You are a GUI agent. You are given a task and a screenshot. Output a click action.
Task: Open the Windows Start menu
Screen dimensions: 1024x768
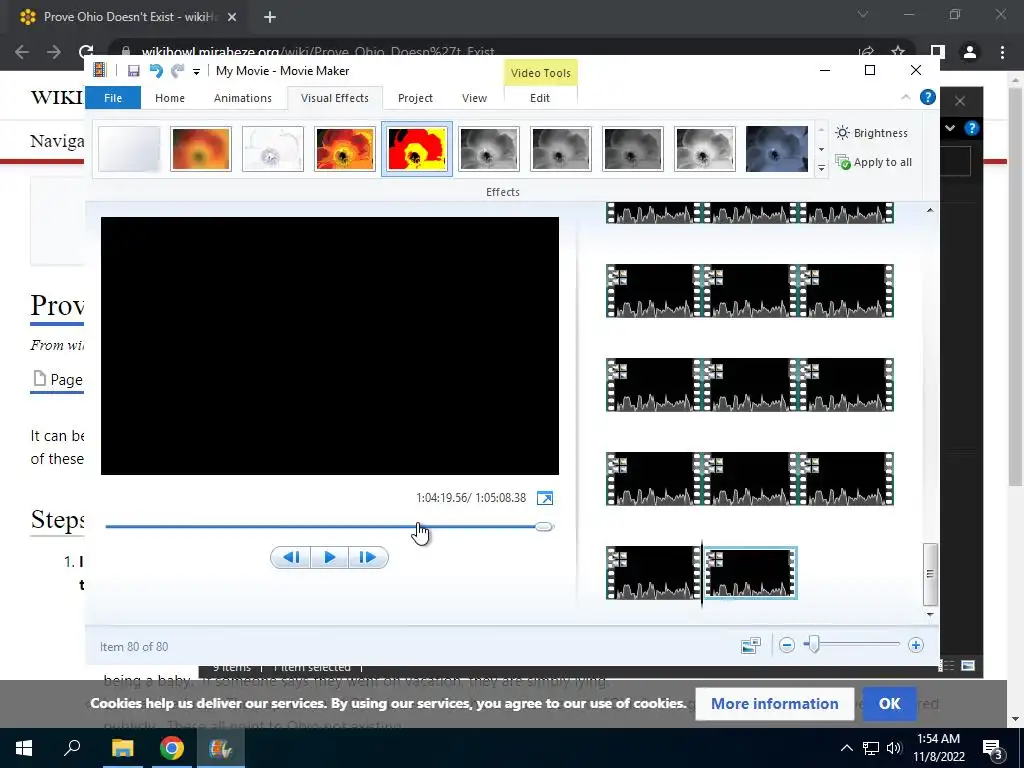pyautogui.click(x=24, y=748)
